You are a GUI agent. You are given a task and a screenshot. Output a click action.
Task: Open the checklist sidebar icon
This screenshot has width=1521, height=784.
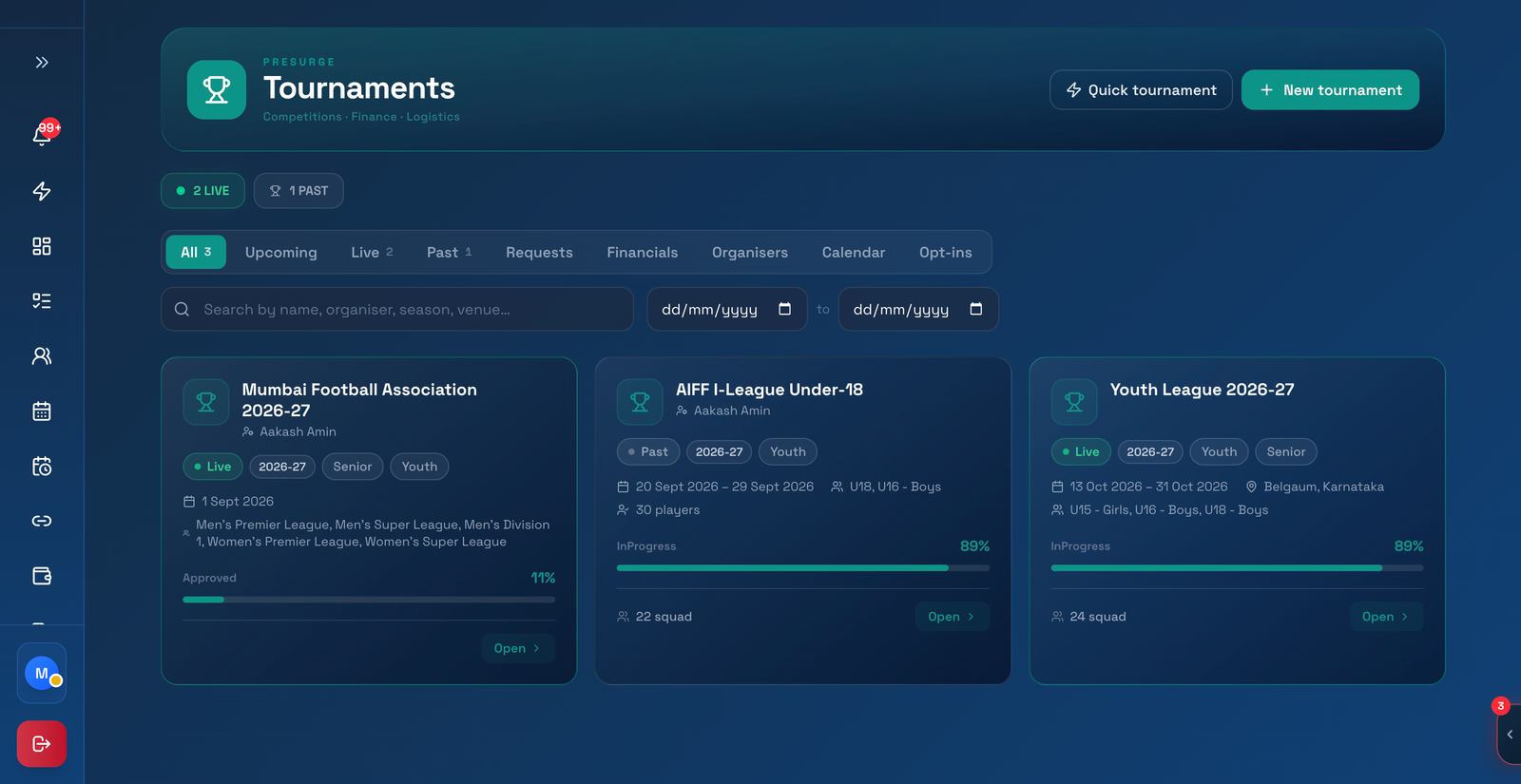[x=42, y=301]
